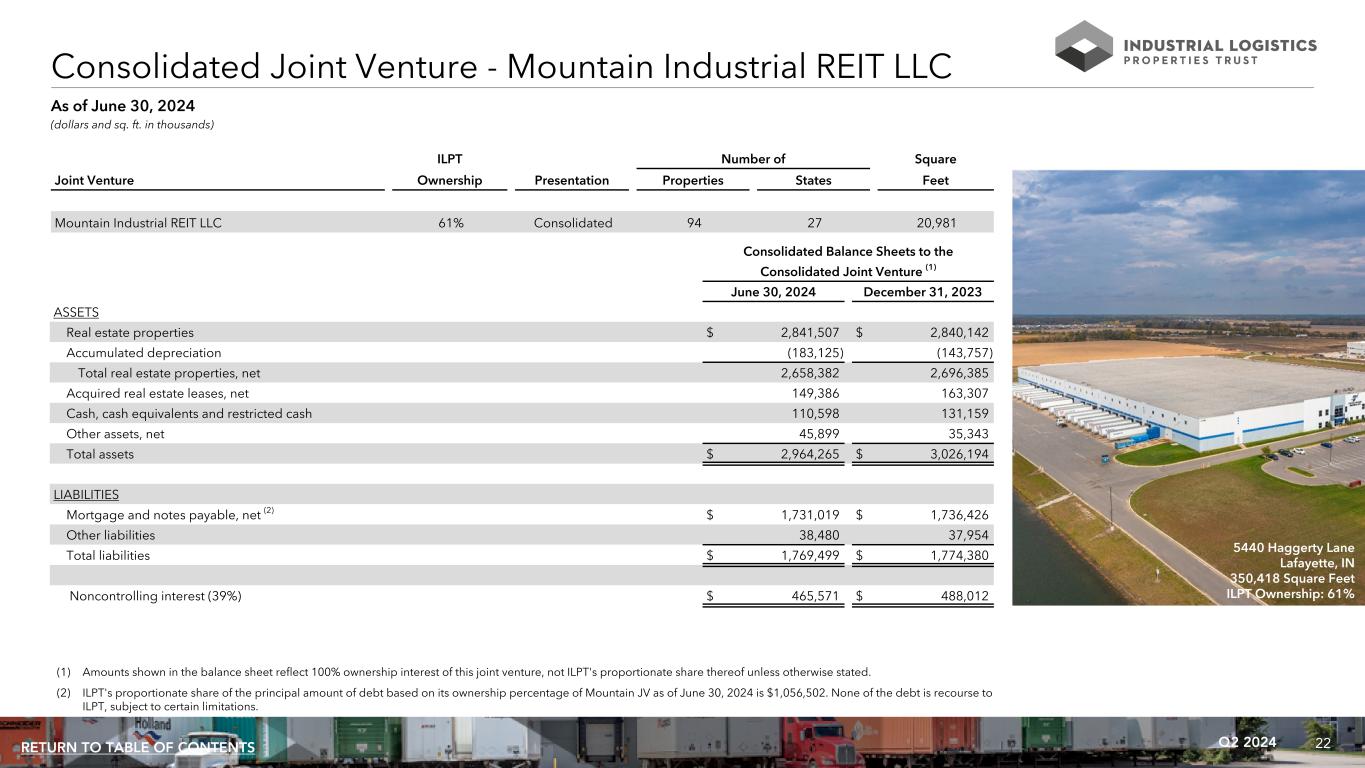Click the Total liabilities value 1,769,499
Viewport: 1365px width, 768px height.
(x=812, y=555)
